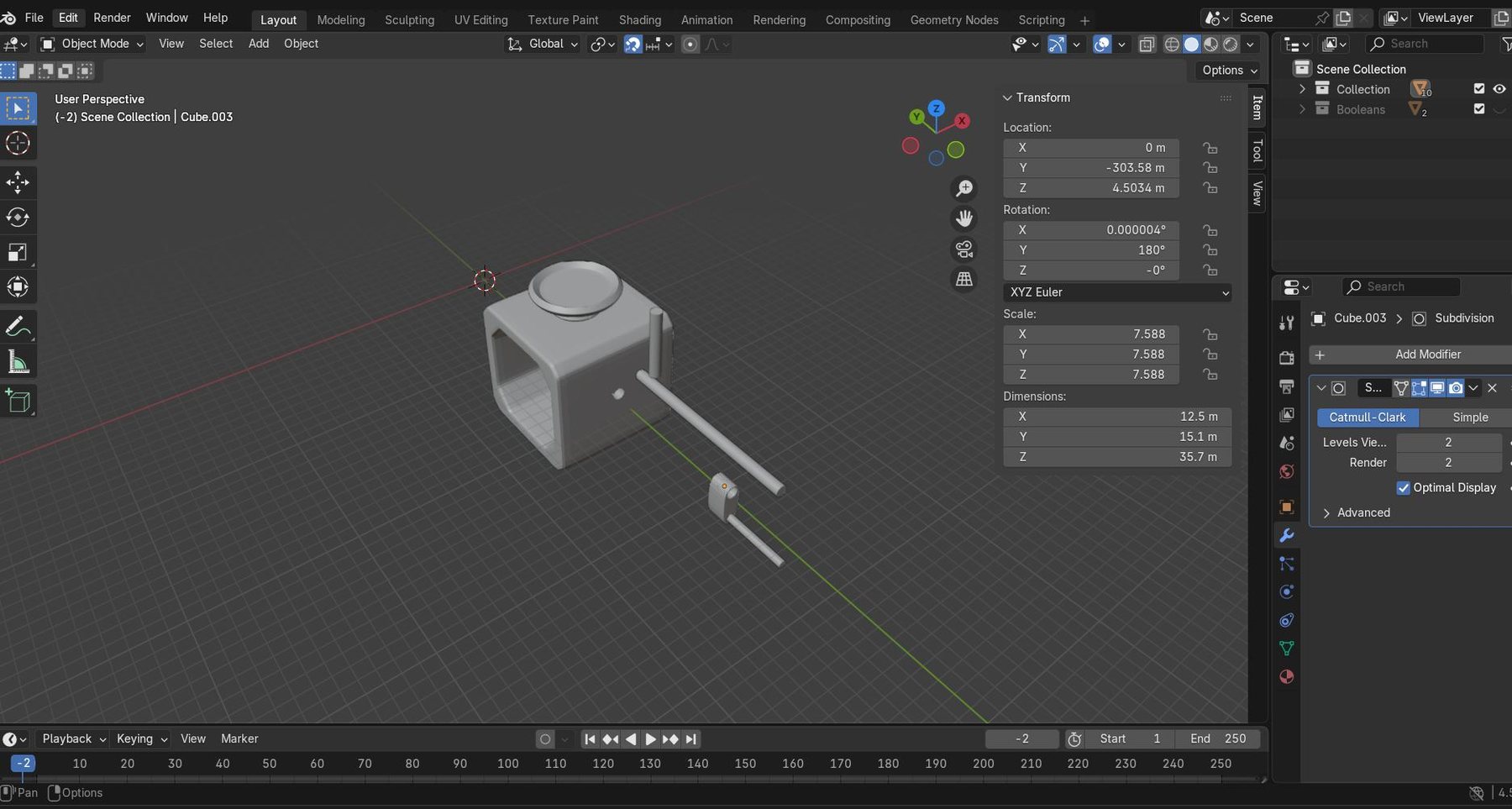Toggle the camera view icon

(964, 249)
